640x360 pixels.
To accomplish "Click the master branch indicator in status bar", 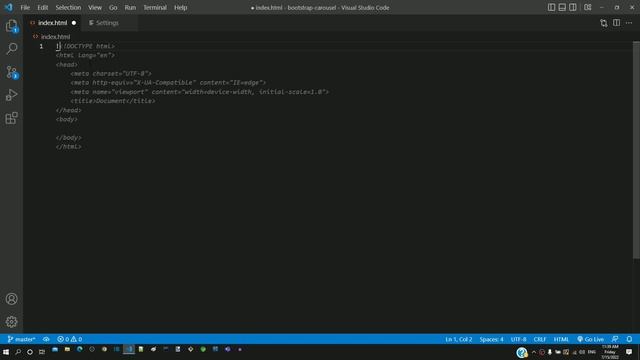I will coord(22,339).
